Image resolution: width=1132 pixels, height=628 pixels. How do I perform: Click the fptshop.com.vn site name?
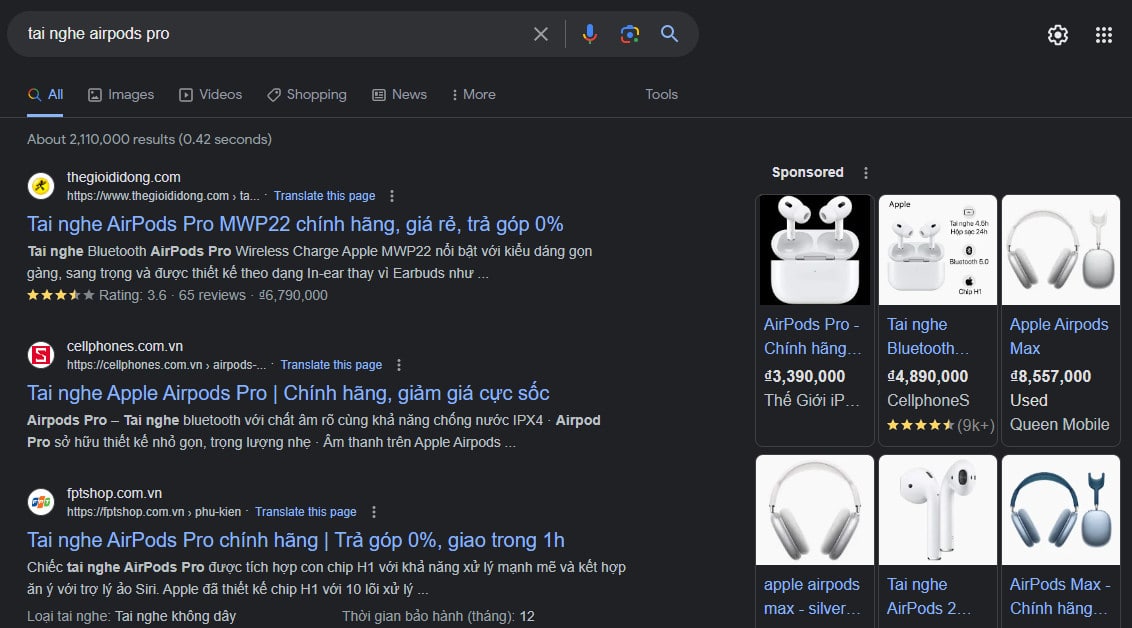pyautogui.click(x=114, y=493)
